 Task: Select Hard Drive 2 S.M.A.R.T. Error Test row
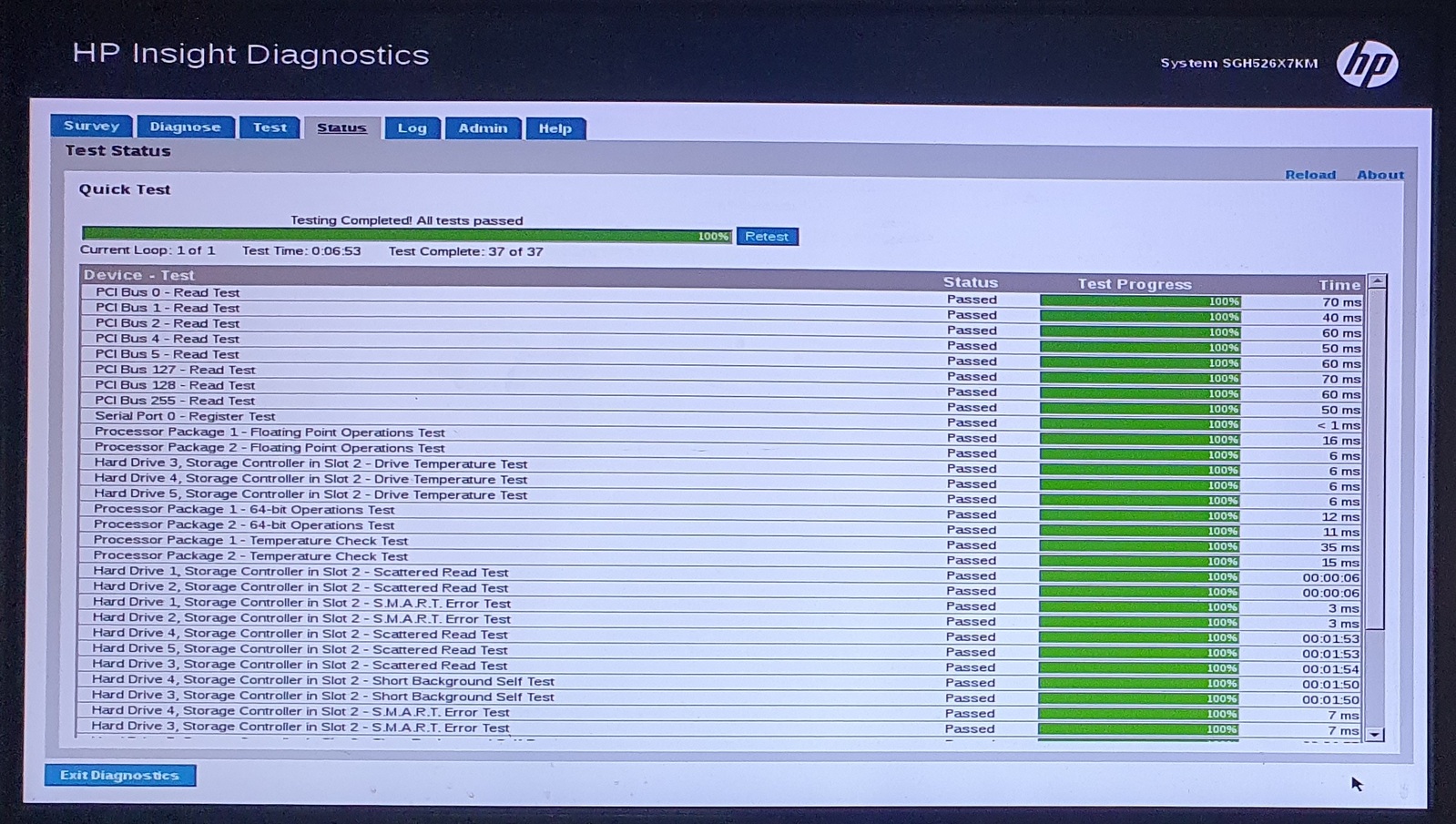click(721, 620)
